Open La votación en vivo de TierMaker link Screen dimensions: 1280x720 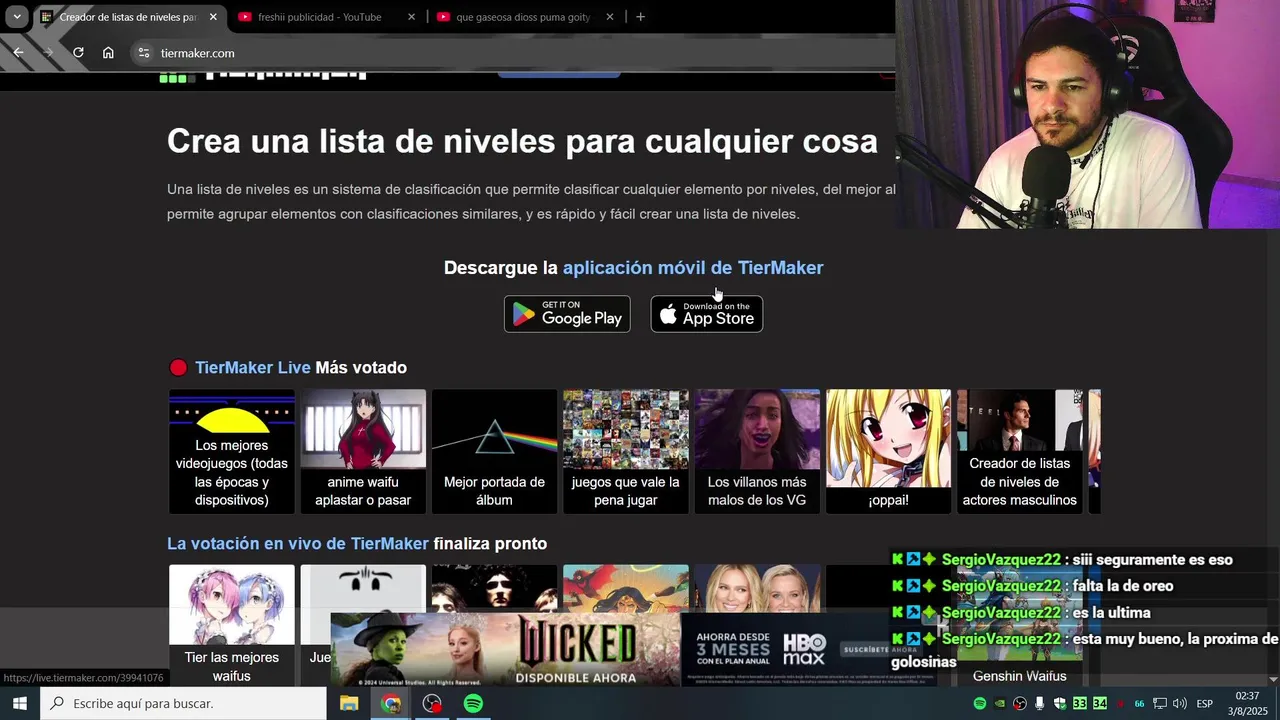coord(298,544)
